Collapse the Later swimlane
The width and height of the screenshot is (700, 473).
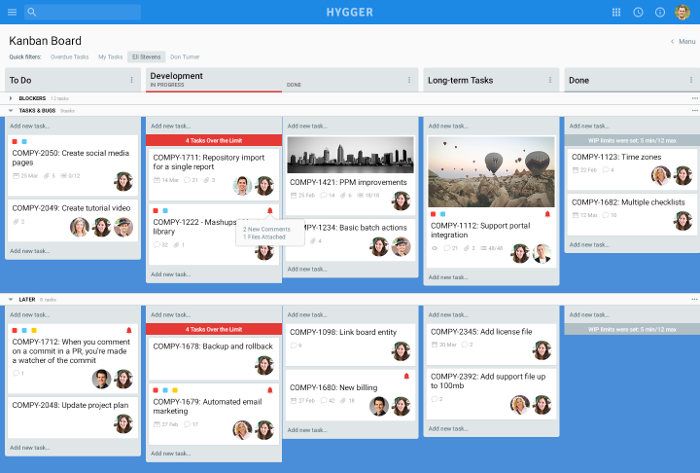(x=11, y=299)
